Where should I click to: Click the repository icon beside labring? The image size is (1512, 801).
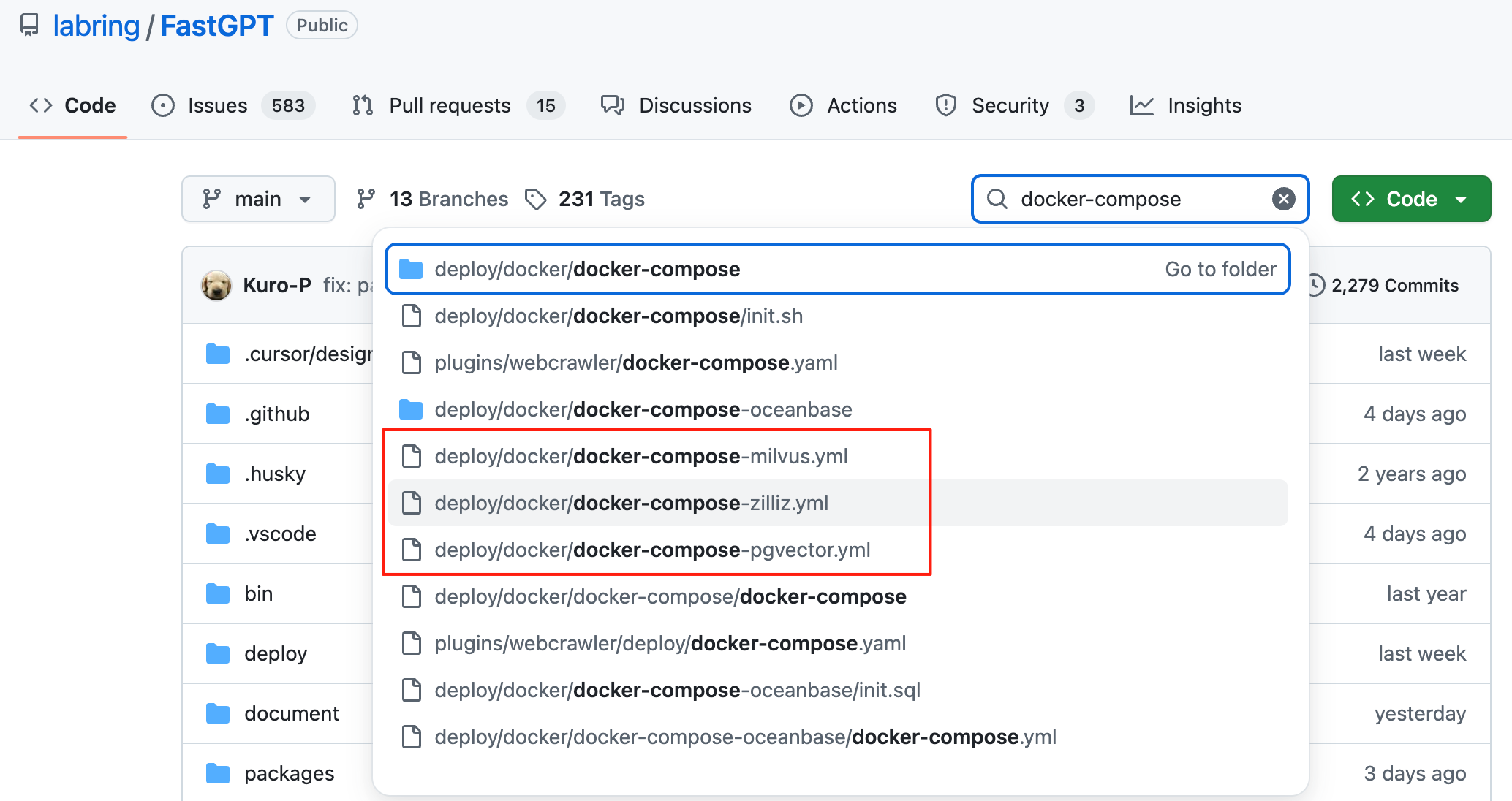29,26
